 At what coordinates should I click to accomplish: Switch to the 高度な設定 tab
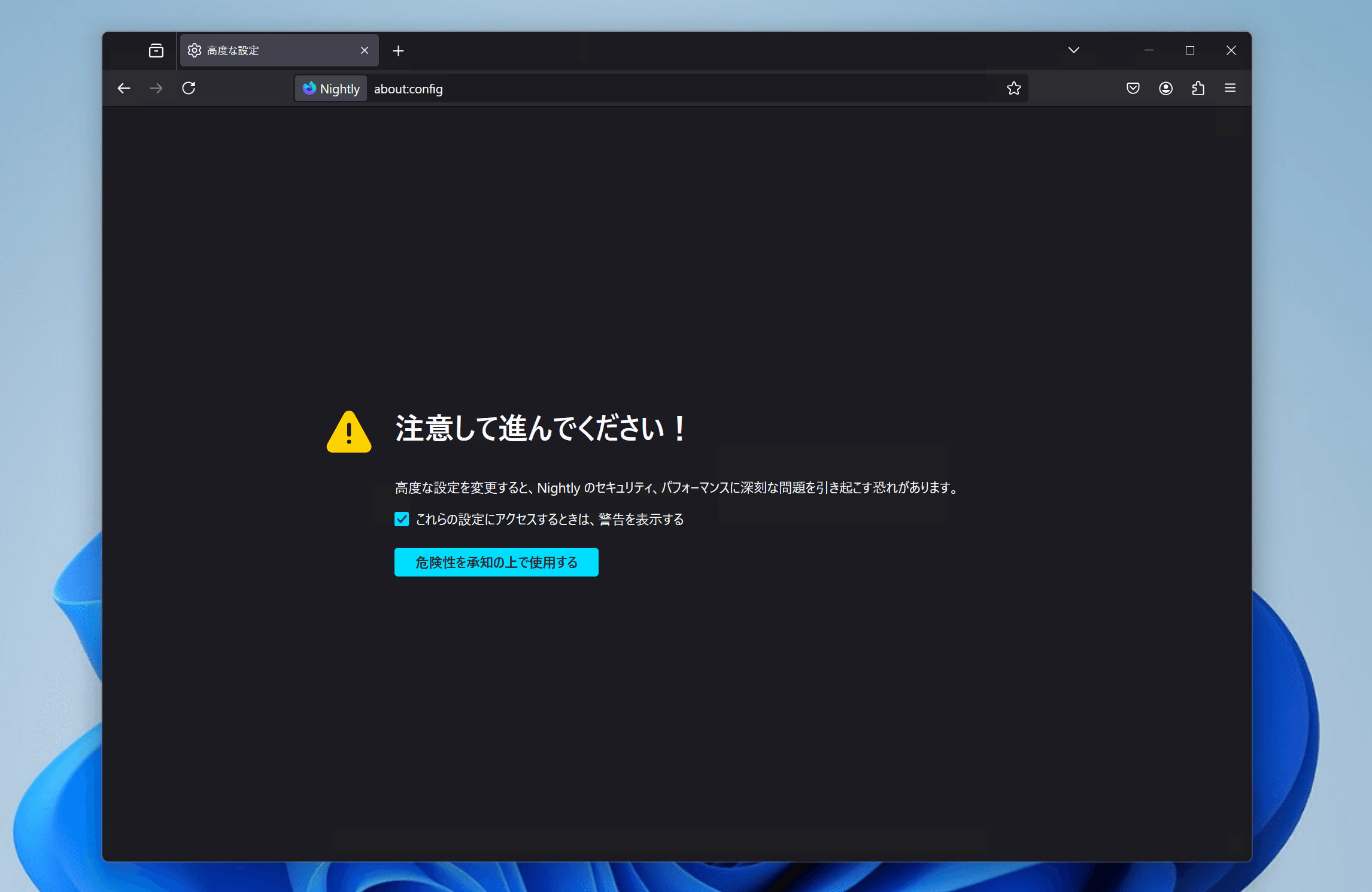[279, 51]
